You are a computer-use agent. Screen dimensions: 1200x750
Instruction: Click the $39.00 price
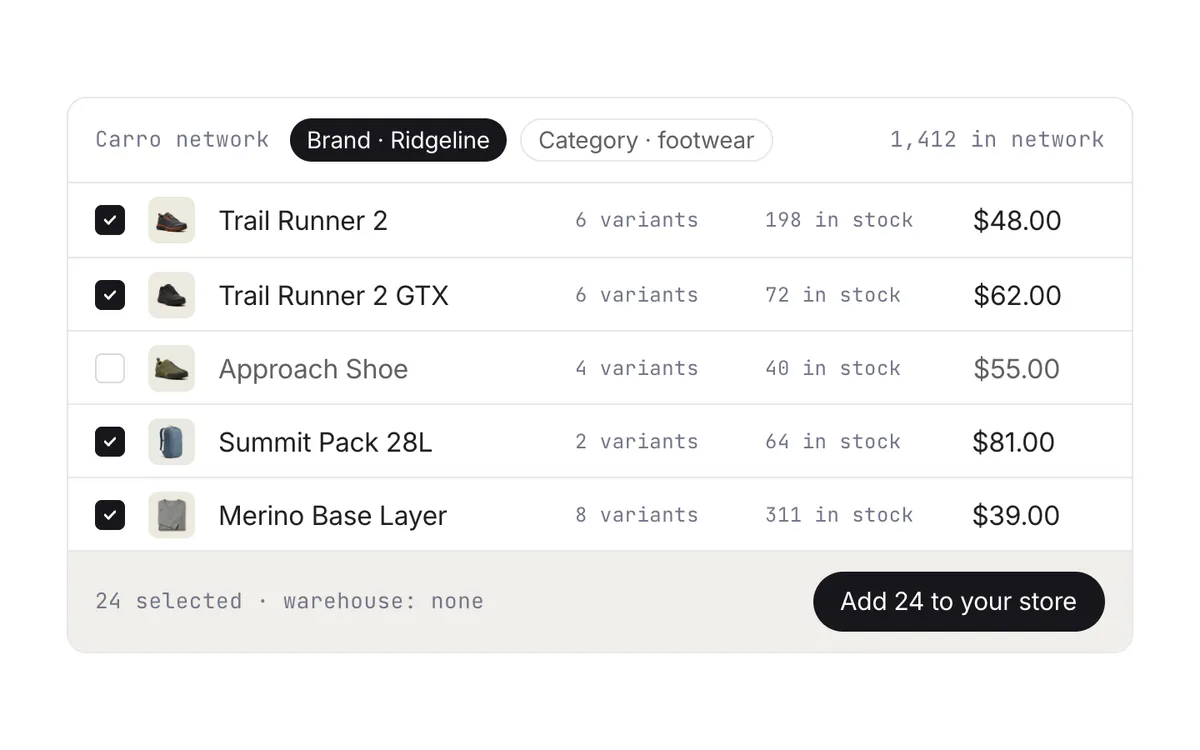point(1016,515)
